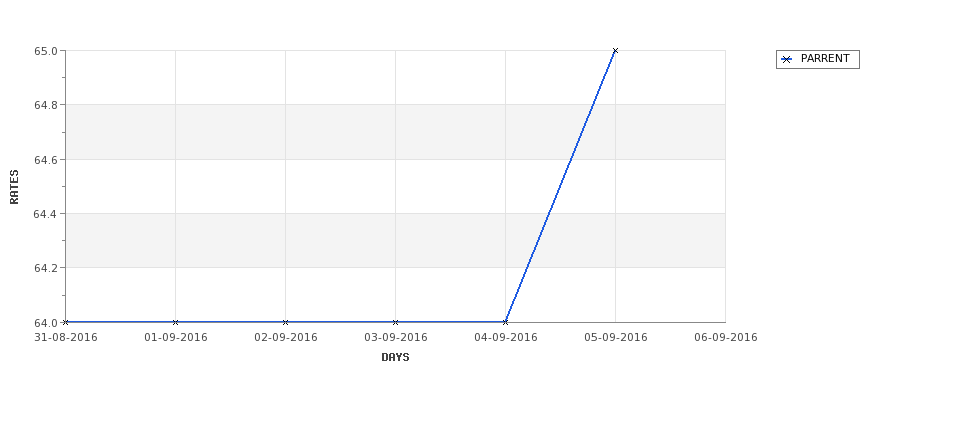Click the 64.8 y-axis label

(46, 105)
